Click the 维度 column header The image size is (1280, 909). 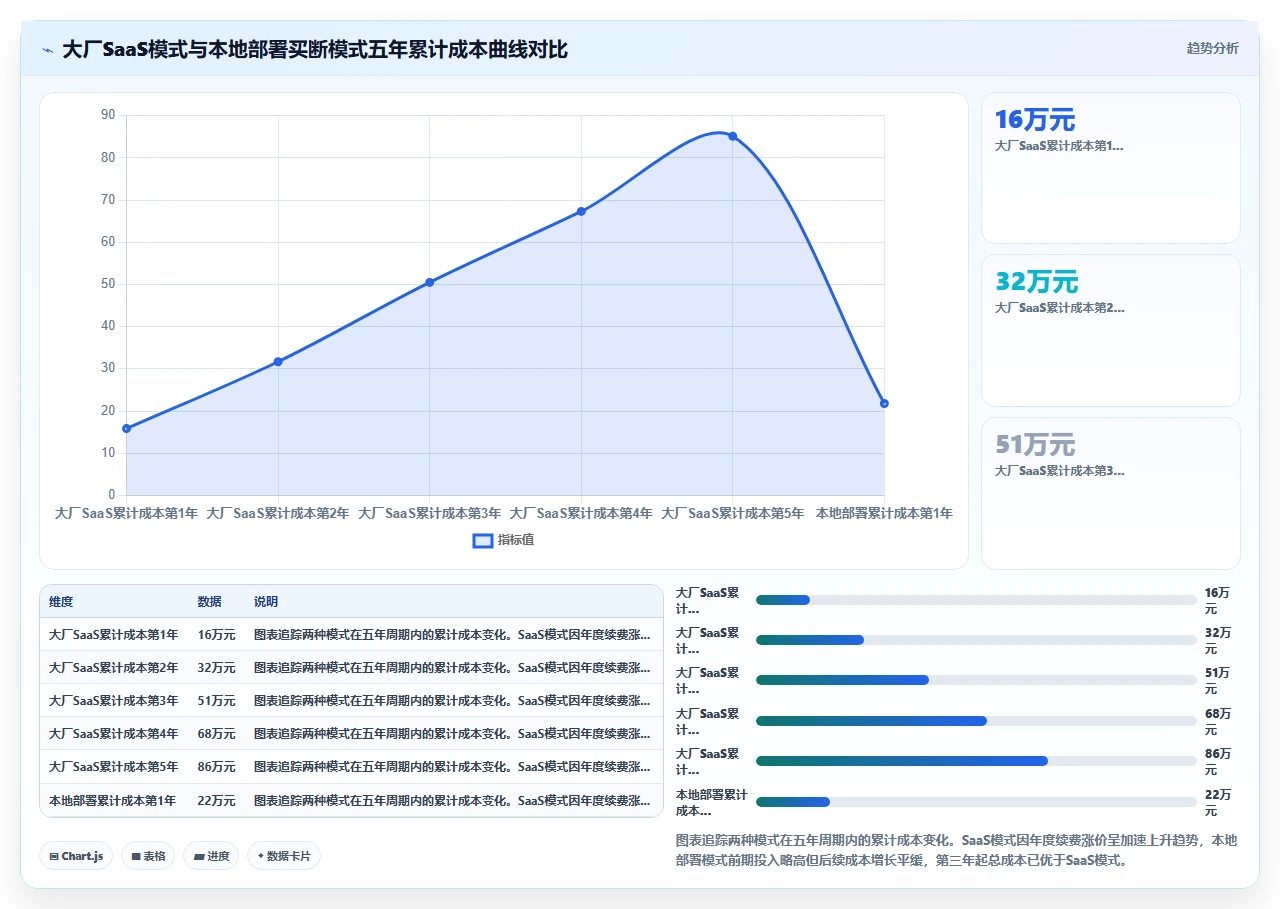(x=61, y=601)
